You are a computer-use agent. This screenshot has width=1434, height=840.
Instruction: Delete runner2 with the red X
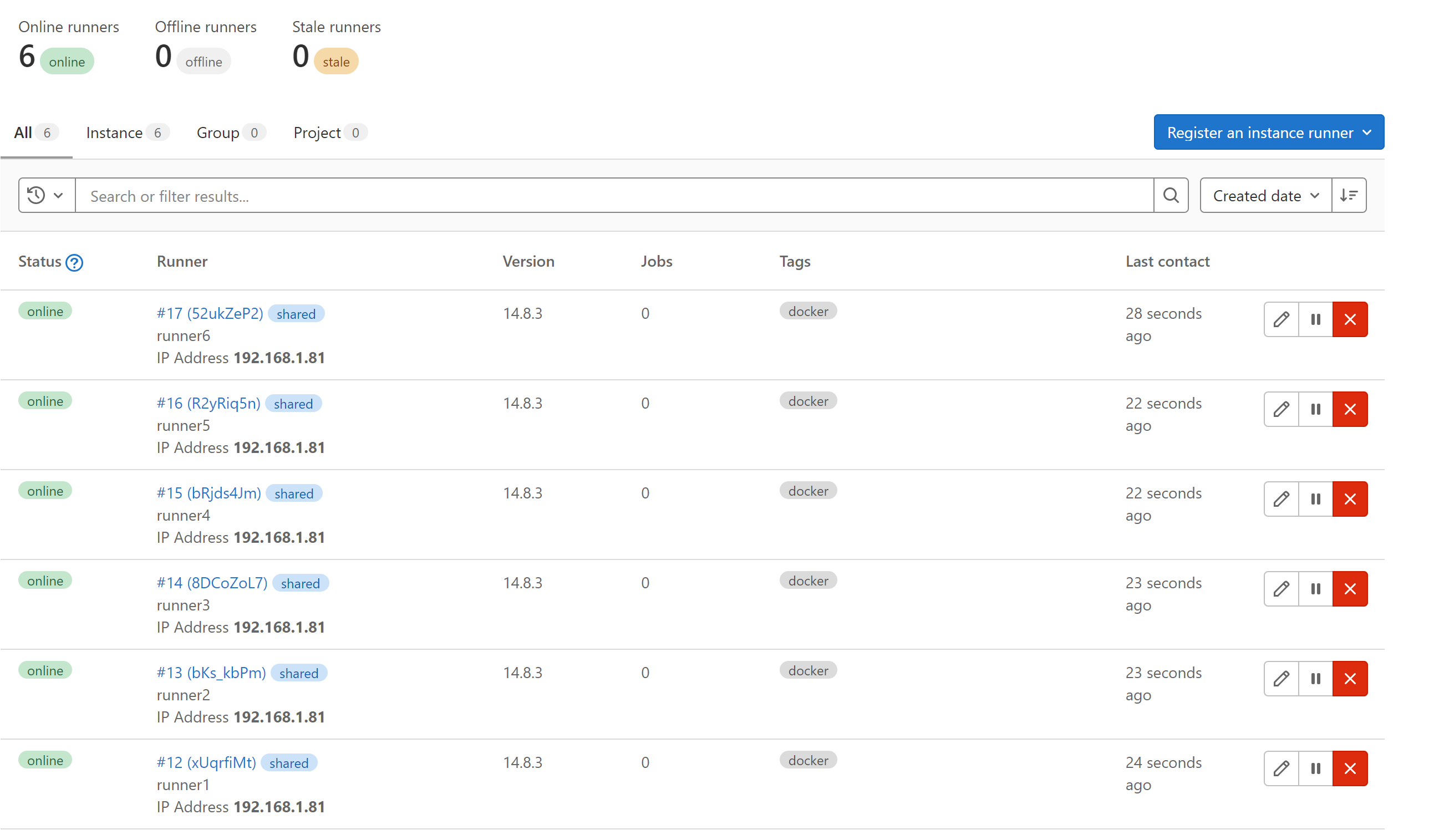pos(1350,678)
